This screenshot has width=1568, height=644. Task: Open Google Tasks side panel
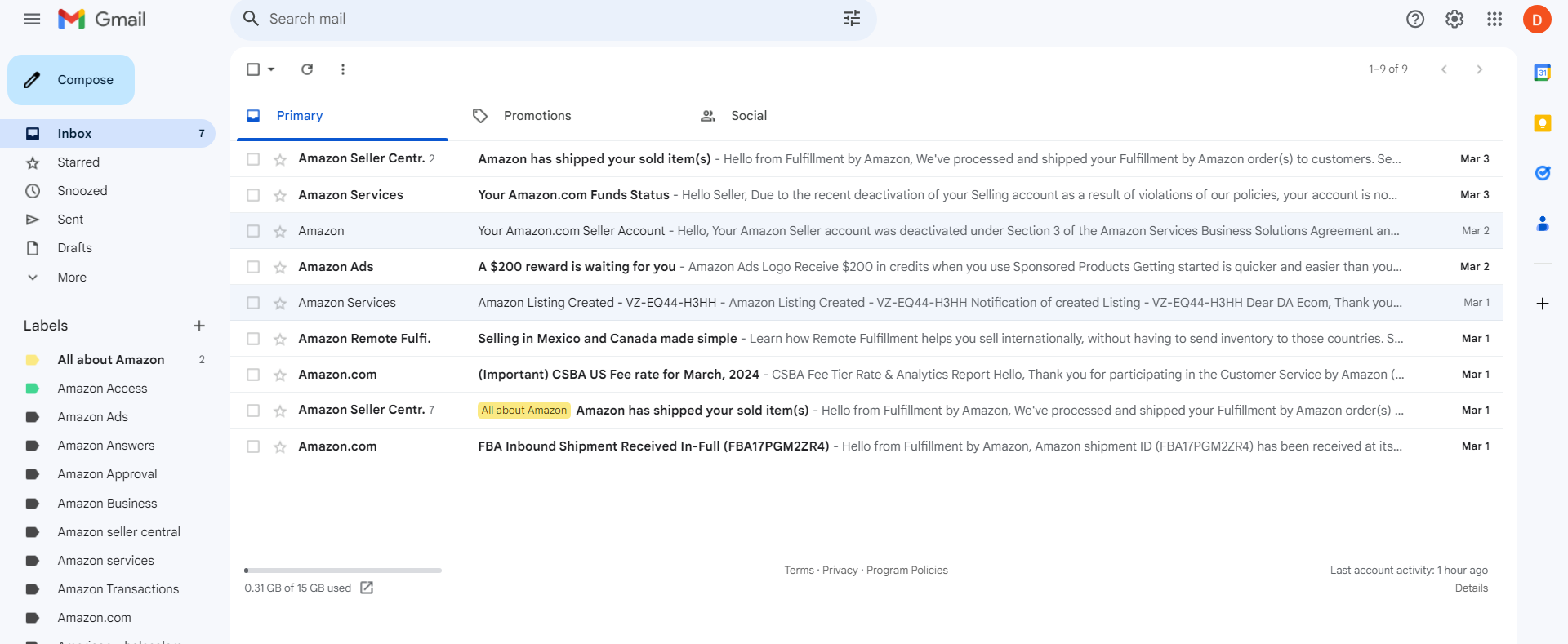(x=1543, y=172)
